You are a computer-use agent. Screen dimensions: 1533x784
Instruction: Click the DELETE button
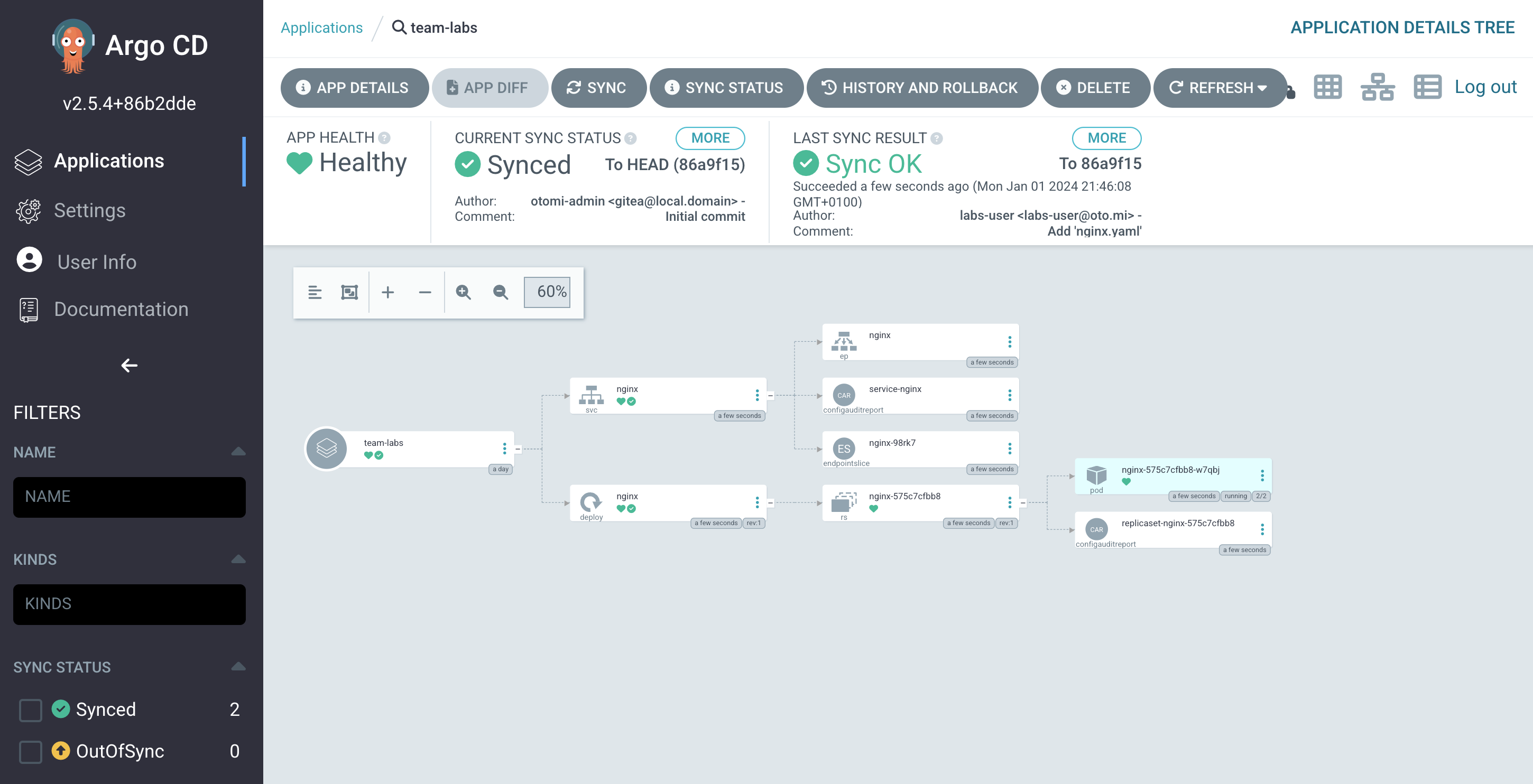tap(1099, 88)
